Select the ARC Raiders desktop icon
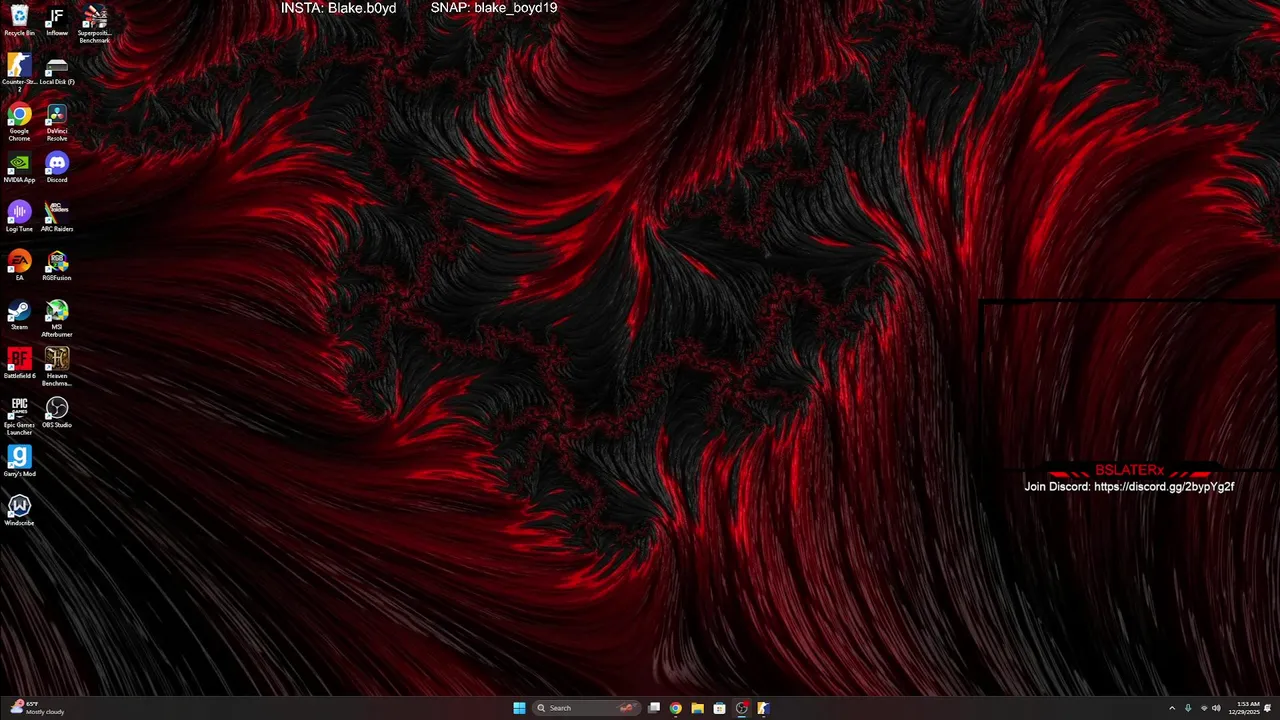1280x720 pixels. (57, 216)
